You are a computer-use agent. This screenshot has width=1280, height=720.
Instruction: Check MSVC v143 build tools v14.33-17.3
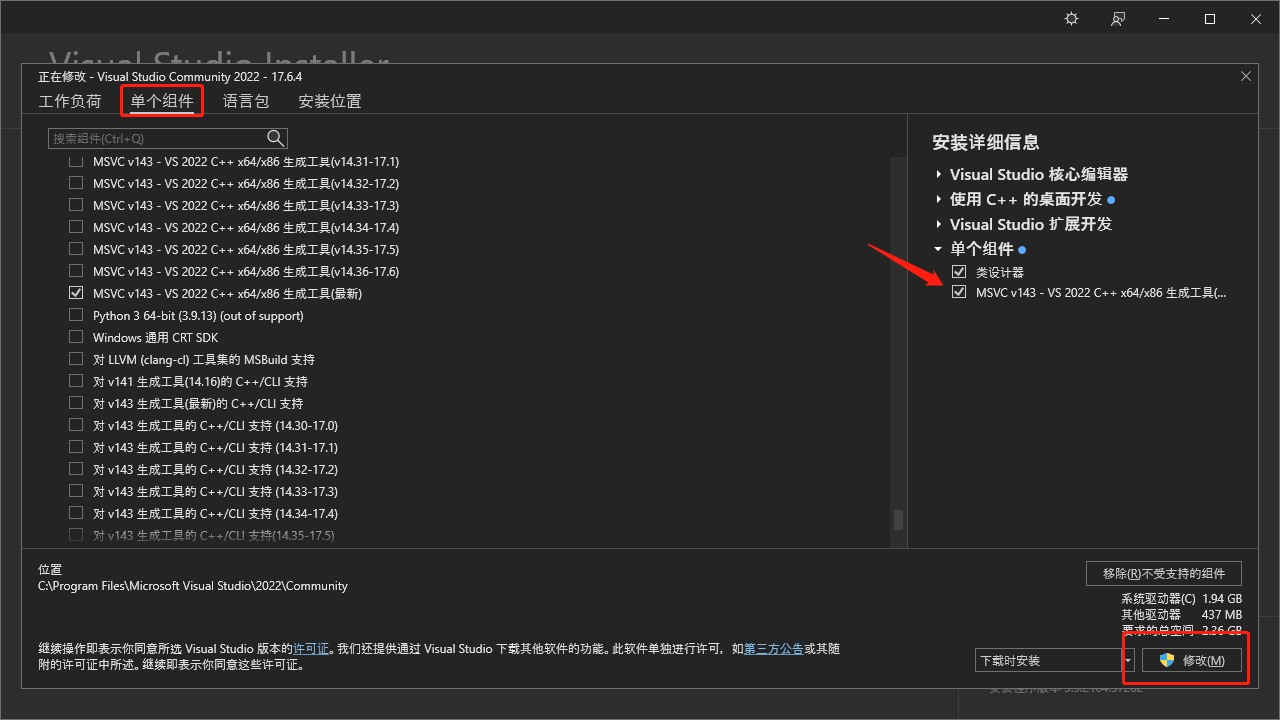pos(76,206)
